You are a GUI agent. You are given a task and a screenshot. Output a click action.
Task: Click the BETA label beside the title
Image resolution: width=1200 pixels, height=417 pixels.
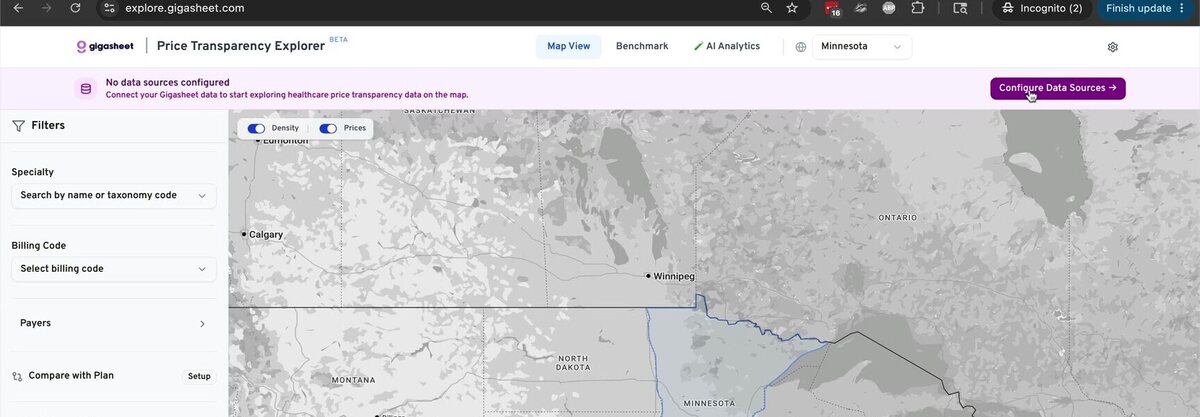pos(338,40)
